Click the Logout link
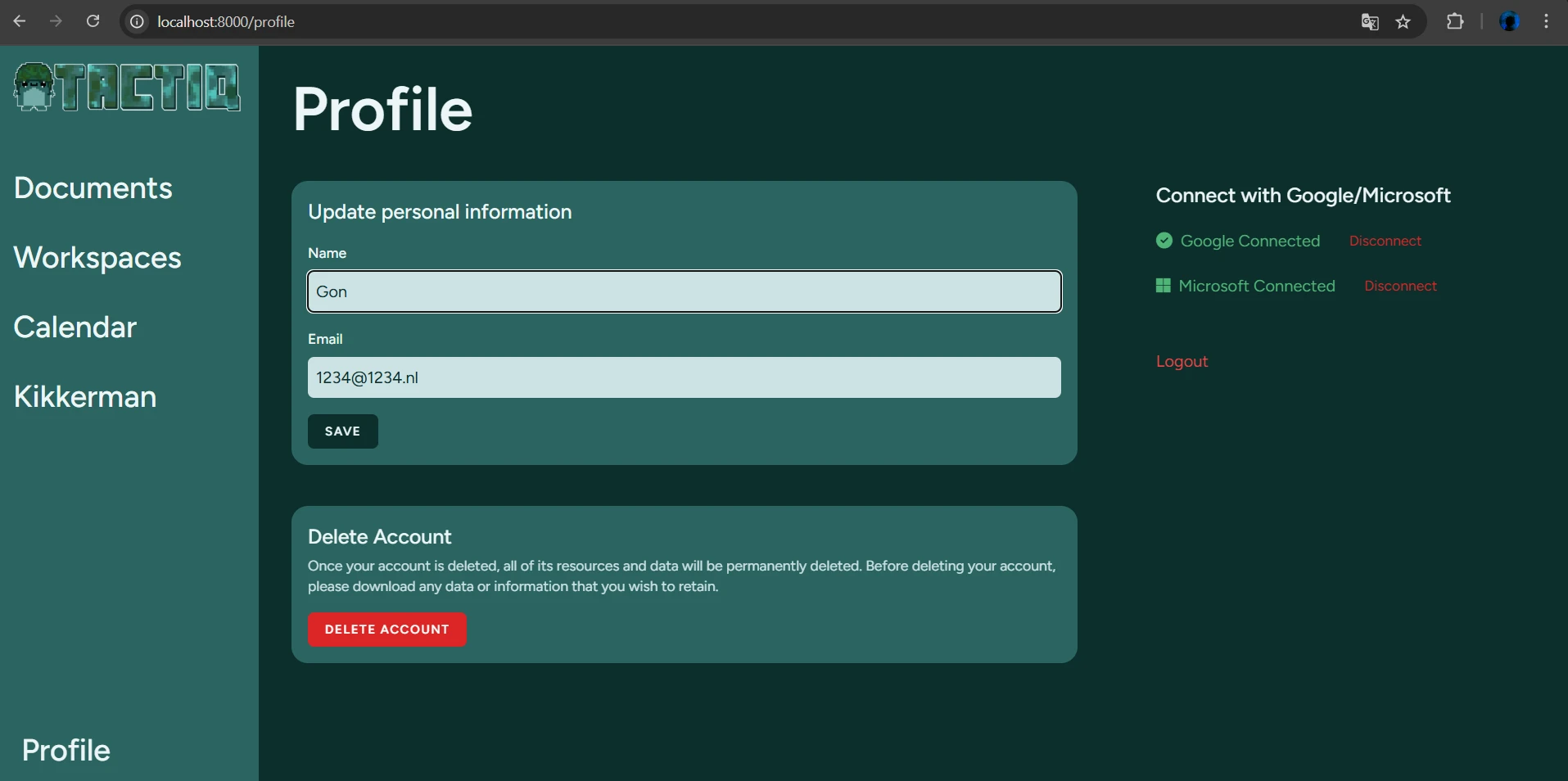Image resolution: width=1568 pixels, height=781 pixels. coord(1182,361)
